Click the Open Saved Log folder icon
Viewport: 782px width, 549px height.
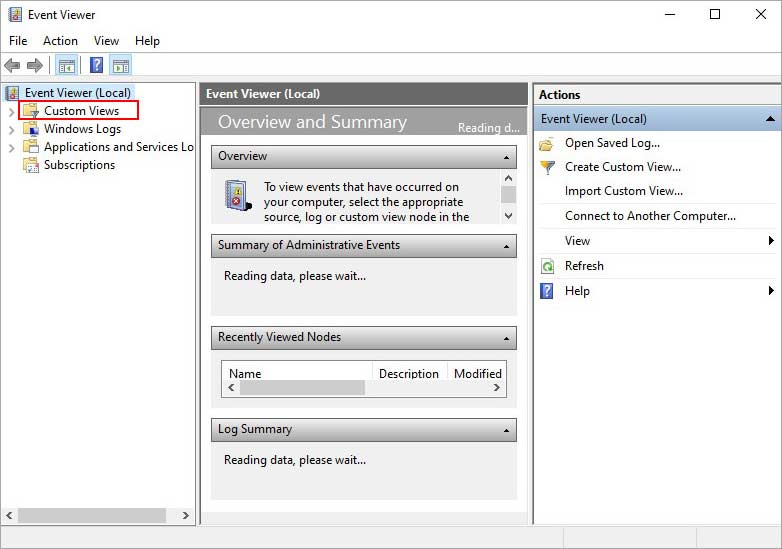[547, 144]
